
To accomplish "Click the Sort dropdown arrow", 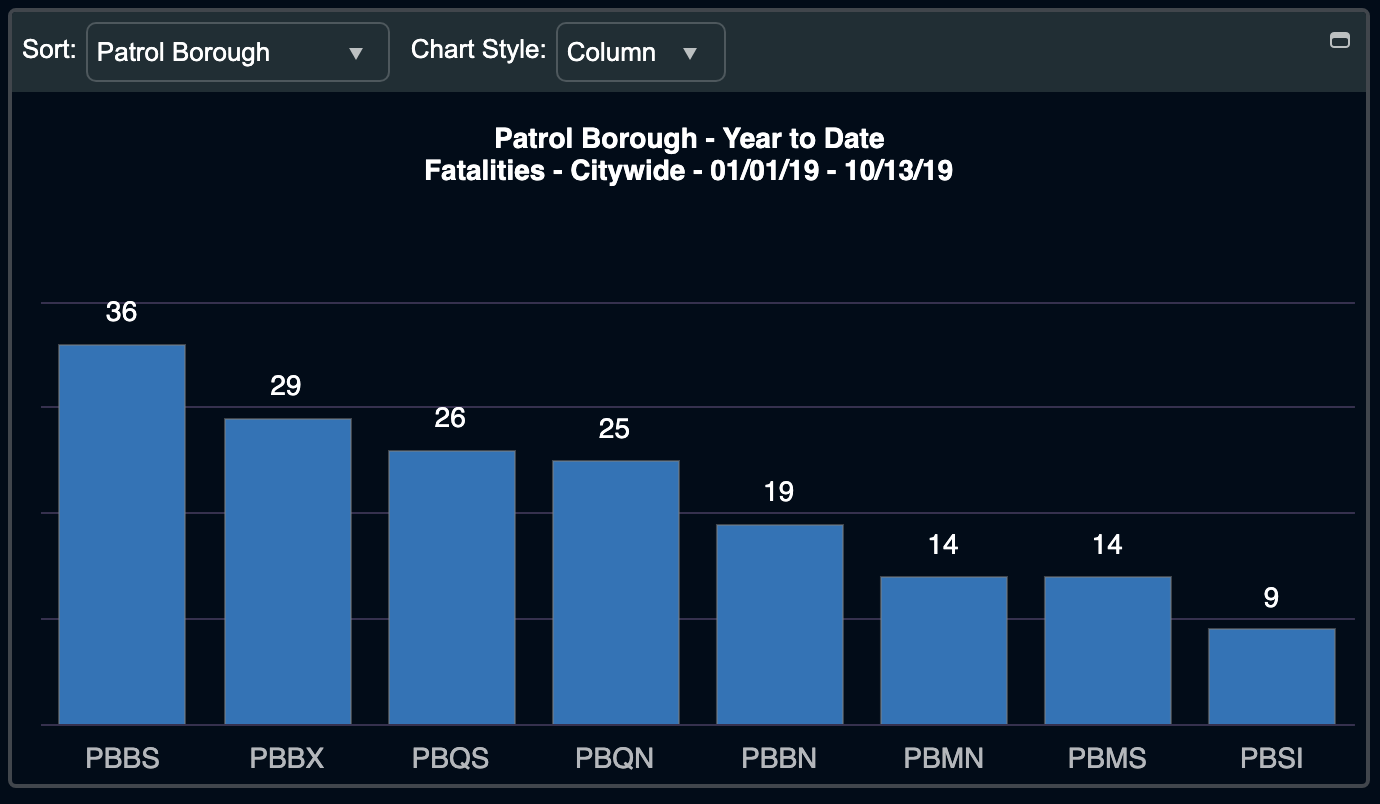I will (x=356, y=53).
